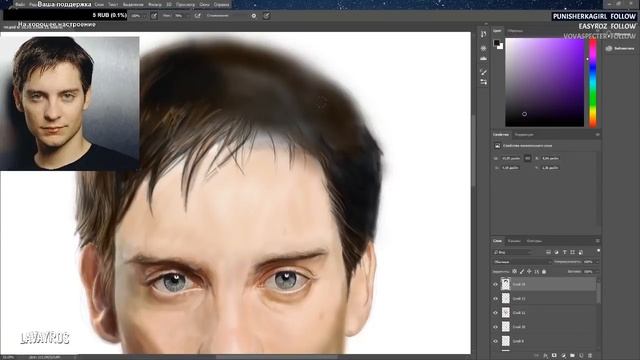Add layer style fx icon
640x360 pixels.
click(x=545, y=356)
